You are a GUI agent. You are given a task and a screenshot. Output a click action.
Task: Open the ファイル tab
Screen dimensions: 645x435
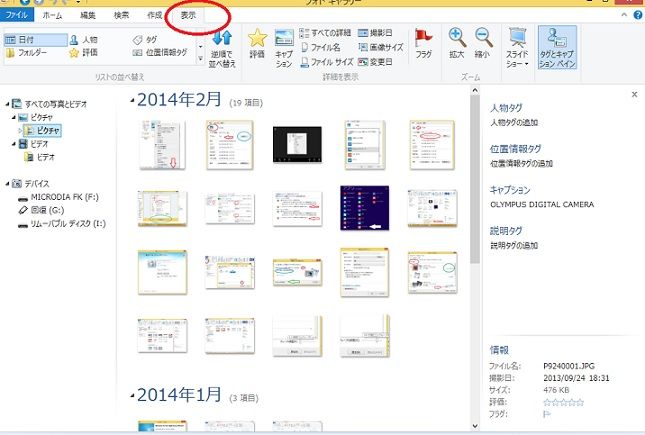pyautogui.click(x=17, y=15)
